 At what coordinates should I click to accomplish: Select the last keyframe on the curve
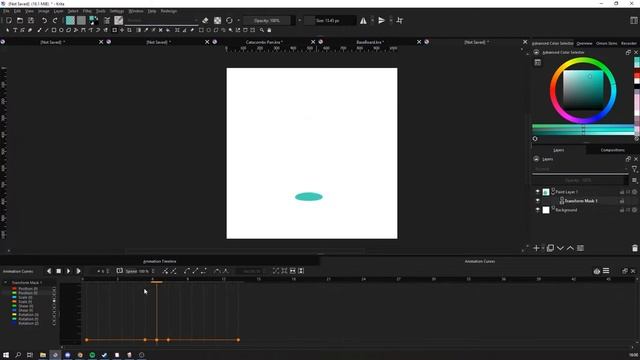238,340
